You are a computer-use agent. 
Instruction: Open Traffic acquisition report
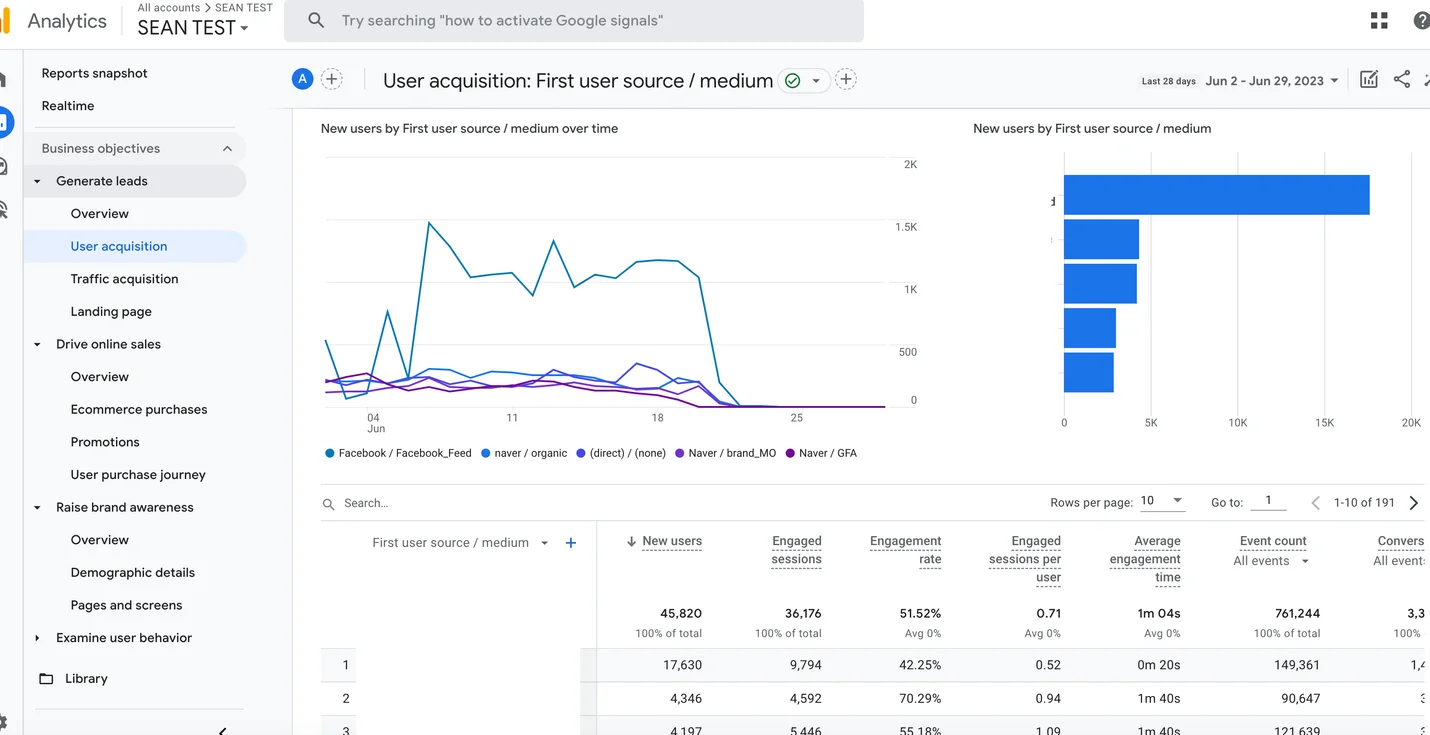coord(124,279)
